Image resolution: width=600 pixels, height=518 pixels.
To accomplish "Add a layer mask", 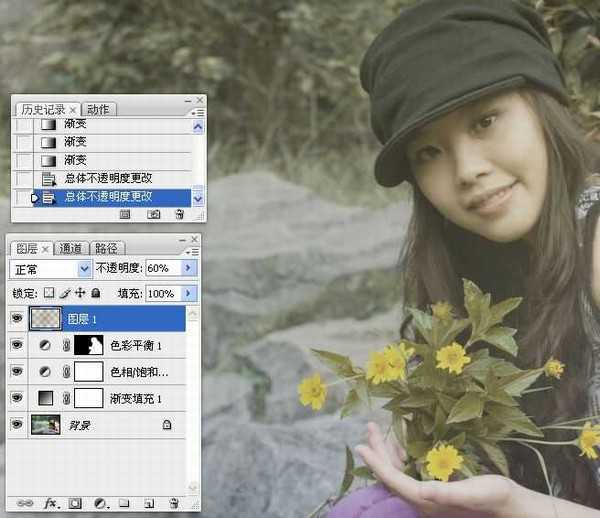I will (77, 503).
